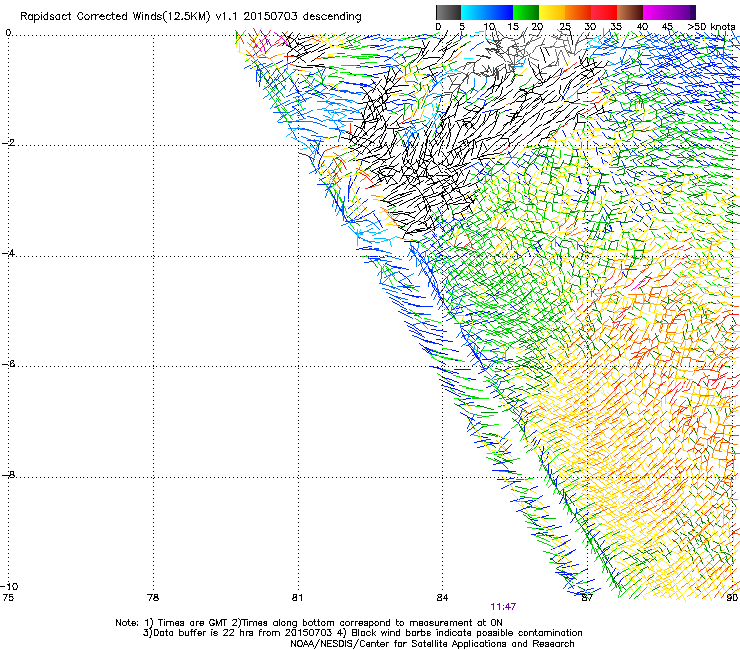Click the legend tick label '45'
Image resolution: width=740 pixels, height=650 pixels.
pyautogui.click(x=667, y=27)
